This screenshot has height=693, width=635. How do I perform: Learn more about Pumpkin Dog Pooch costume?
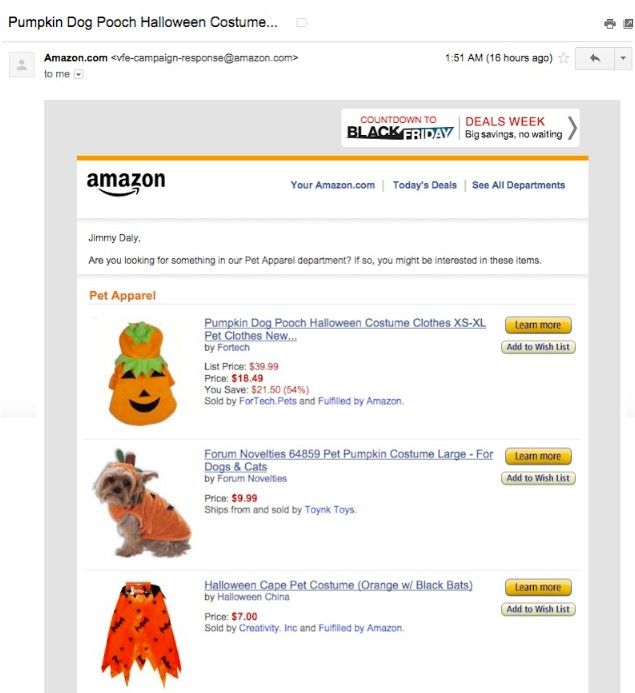538,325
